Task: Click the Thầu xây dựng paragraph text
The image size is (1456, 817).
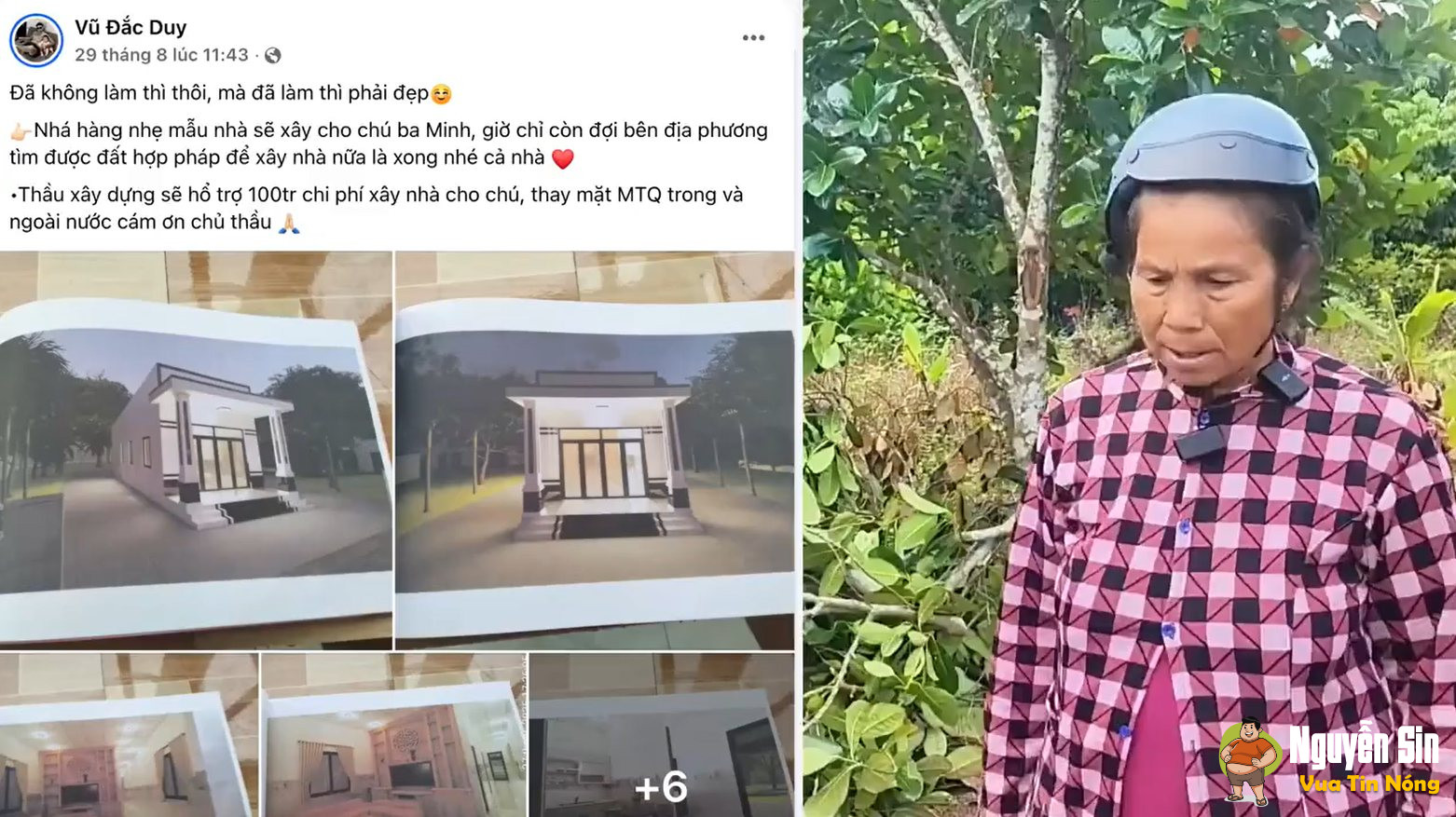Action: click(x=377, y=209)
